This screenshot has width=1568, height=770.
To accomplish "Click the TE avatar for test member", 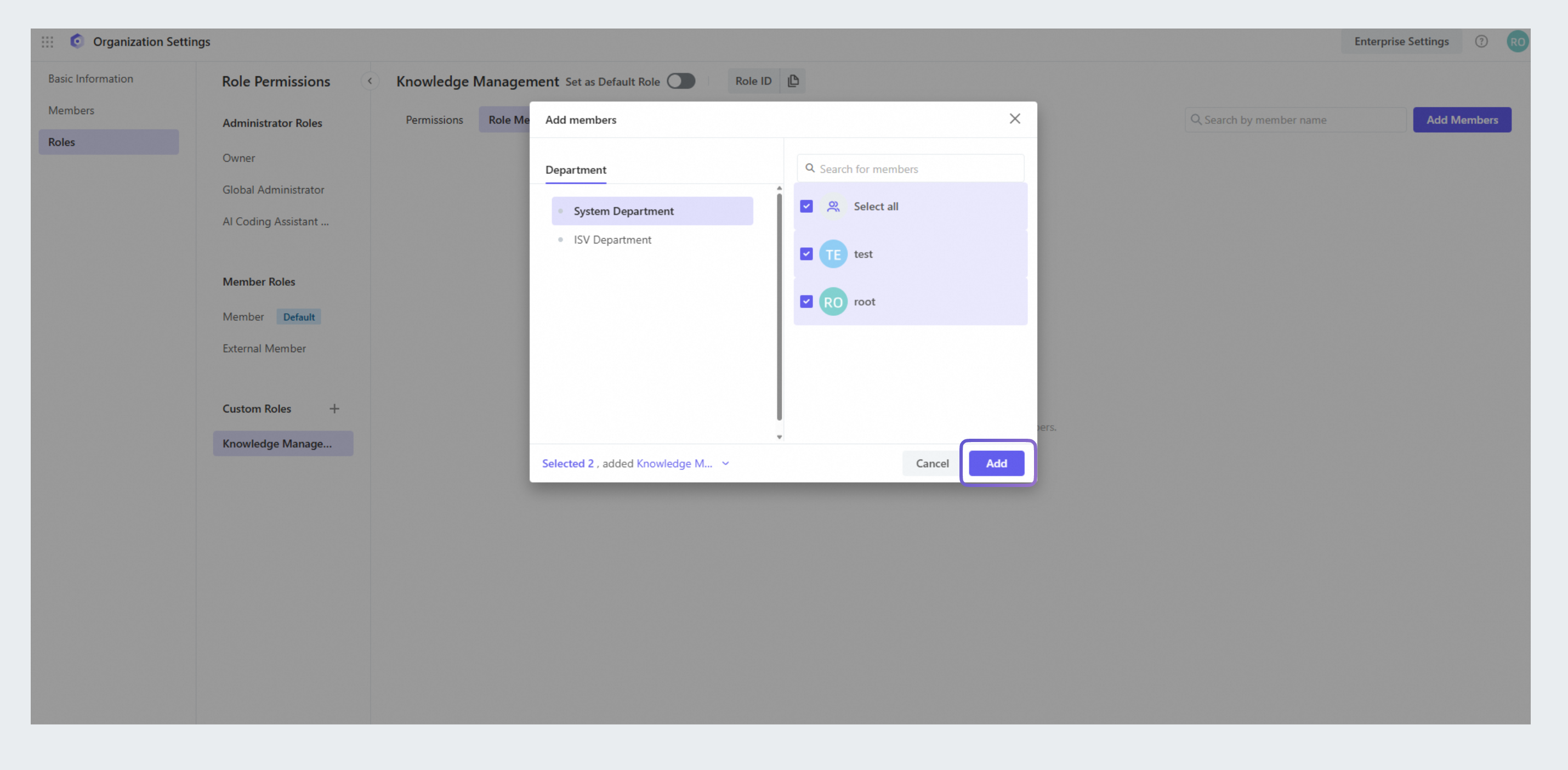I will [x=833, y=254].
